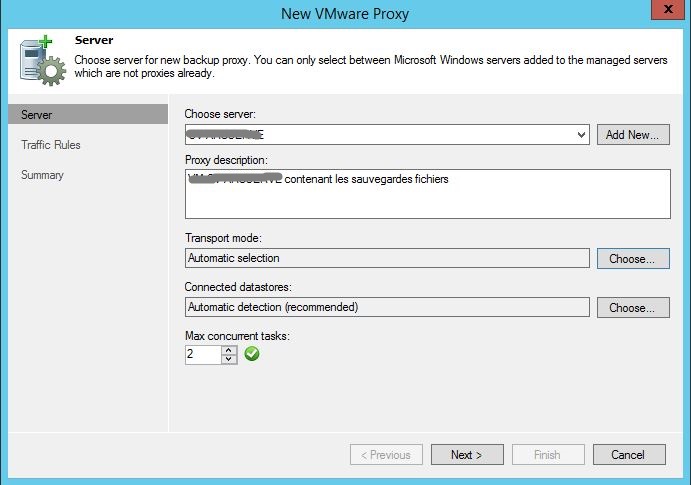Click the 'New VMware Proxy' title text

pyautogui.click(x=345, y=14)
